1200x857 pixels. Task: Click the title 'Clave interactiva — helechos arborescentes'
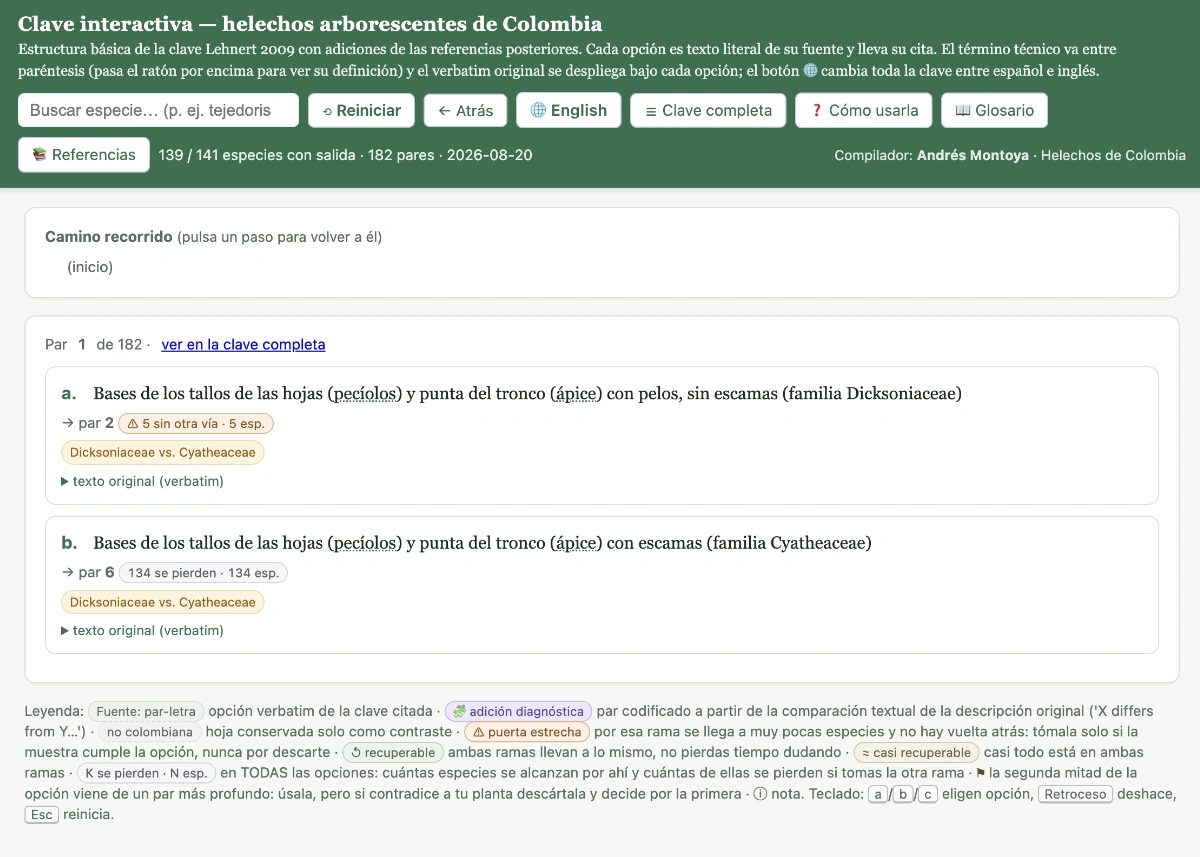point(310,24)
